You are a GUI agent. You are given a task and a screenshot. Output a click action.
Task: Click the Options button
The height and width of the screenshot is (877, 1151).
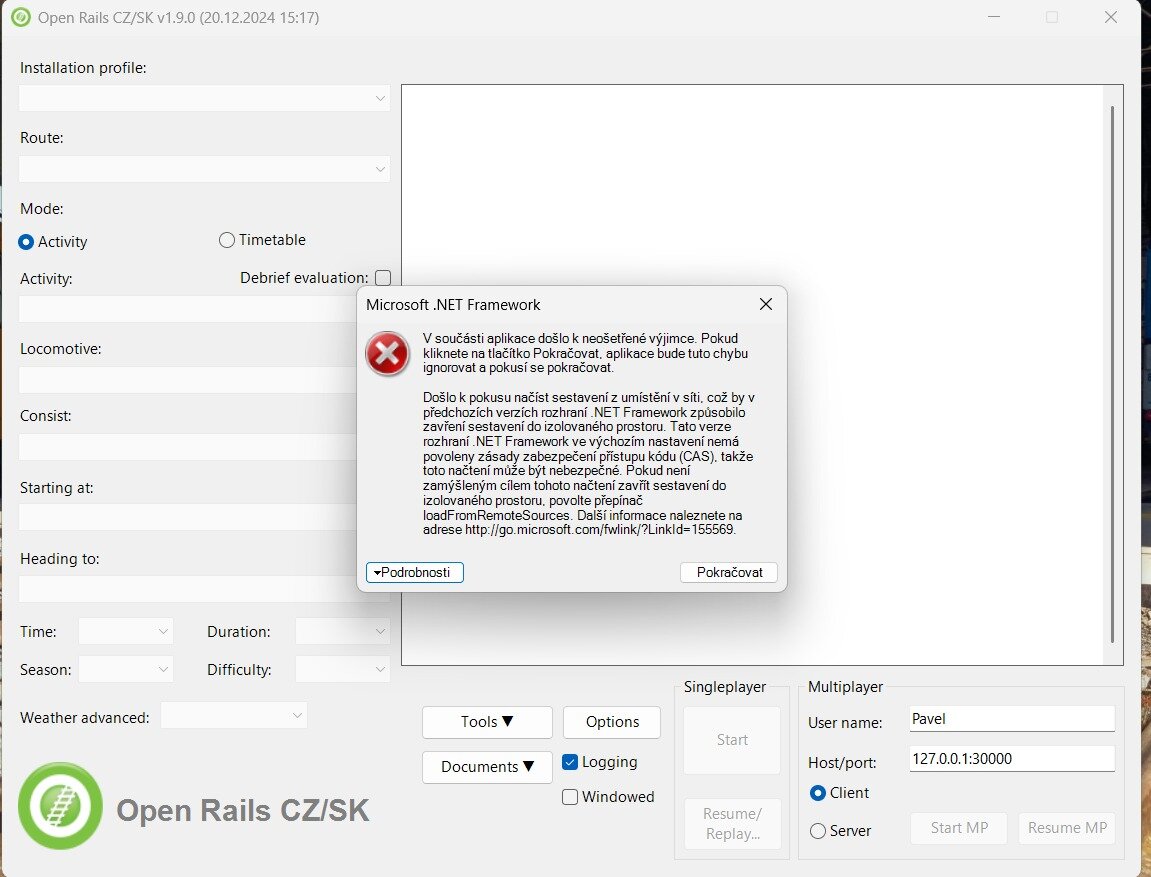612,722
